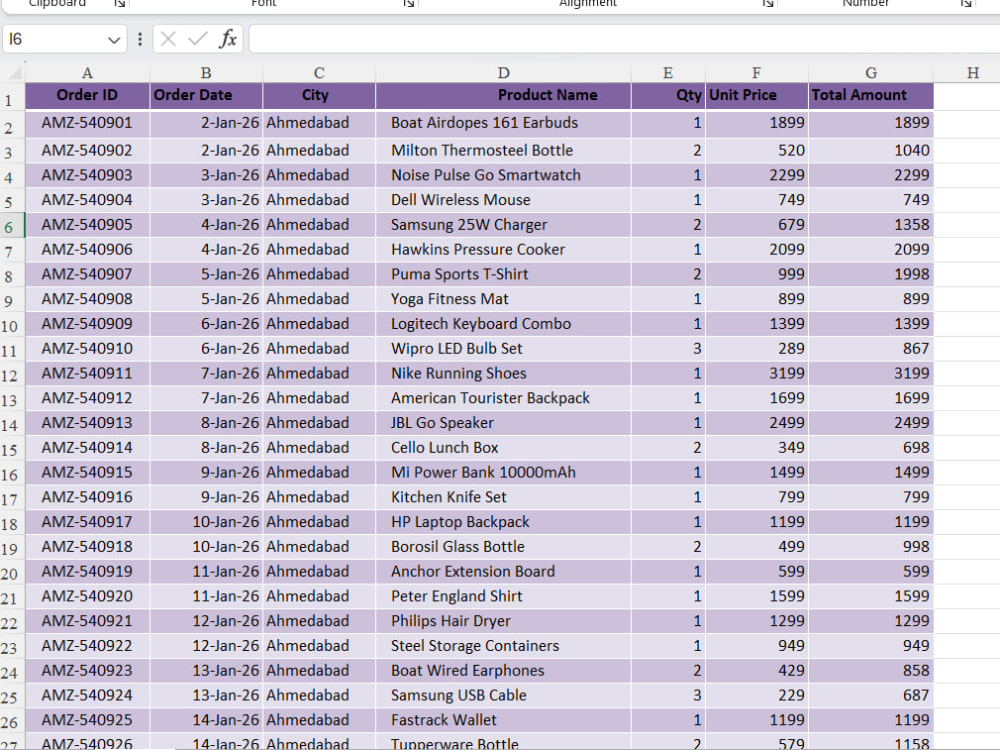Image resolution: width=1000 pixels, height=750 pixels.
Task: Click Anchor Extension Board cell
Action: [x=503, y=571]
